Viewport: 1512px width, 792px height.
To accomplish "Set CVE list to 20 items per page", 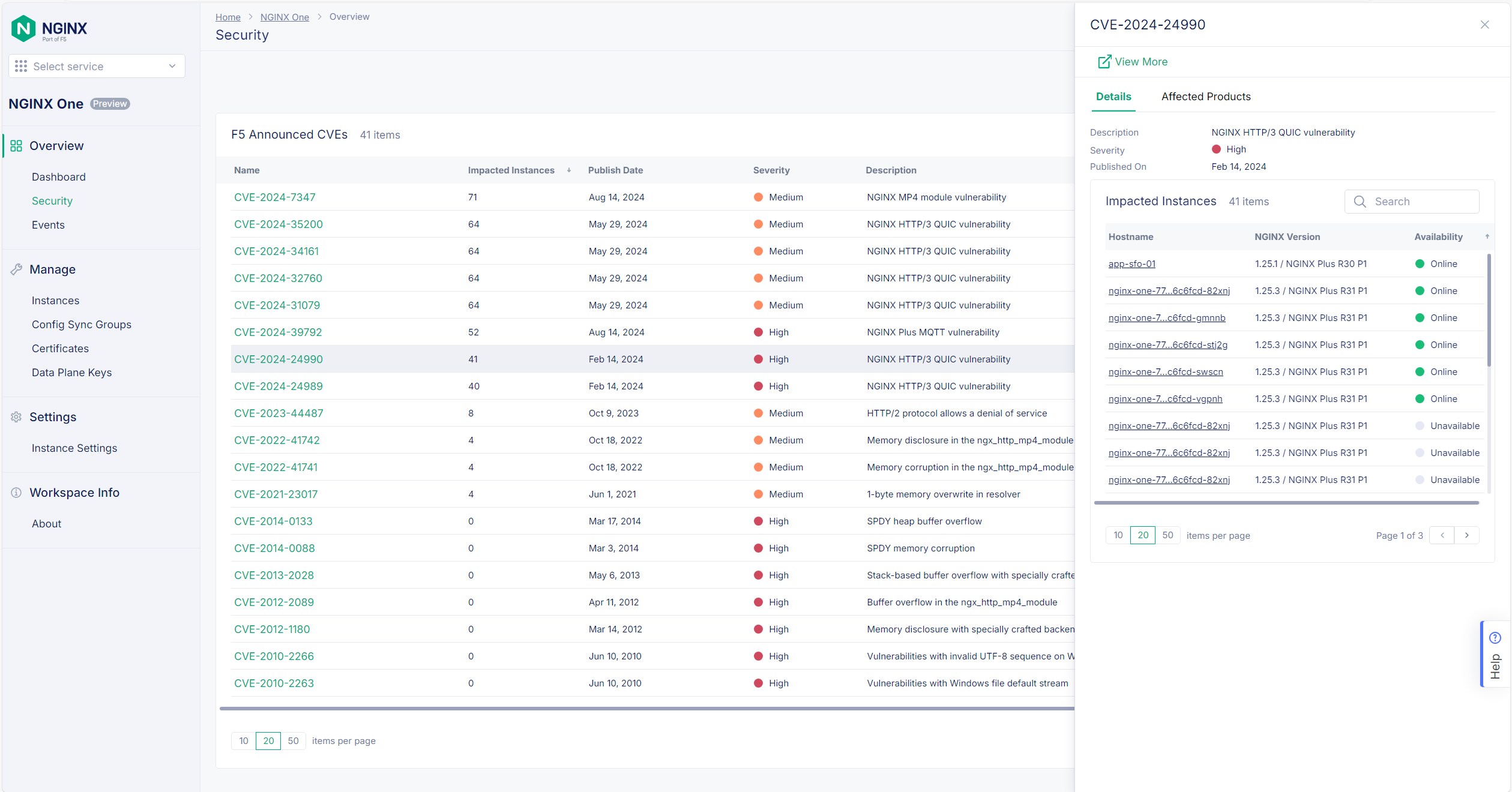I will [x=268, y=741].
